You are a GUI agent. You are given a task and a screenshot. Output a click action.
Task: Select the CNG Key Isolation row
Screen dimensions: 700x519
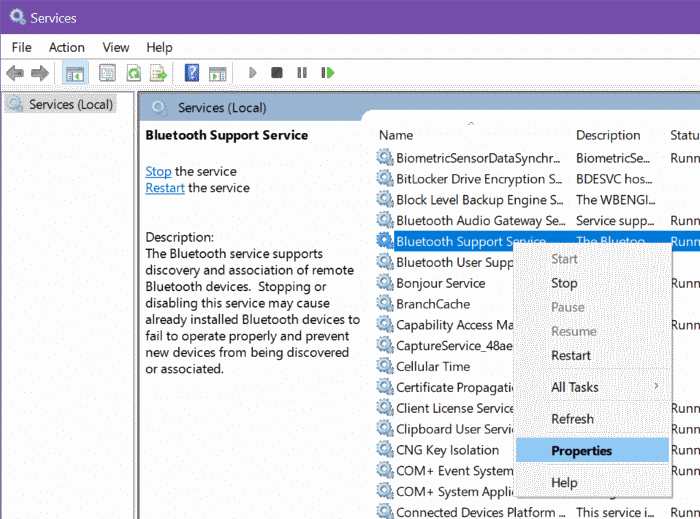(x=446, y=450)
